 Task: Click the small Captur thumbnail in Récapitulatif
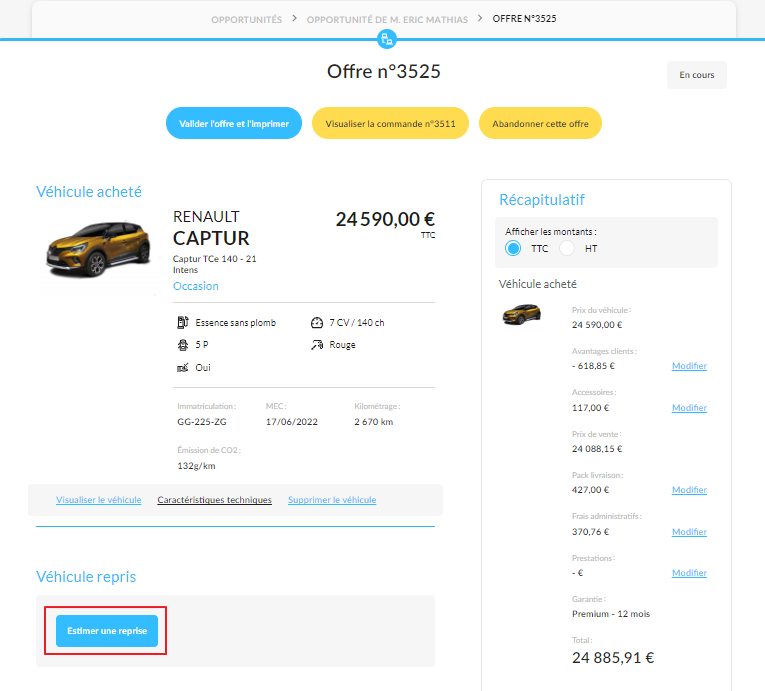pos(522,314)
